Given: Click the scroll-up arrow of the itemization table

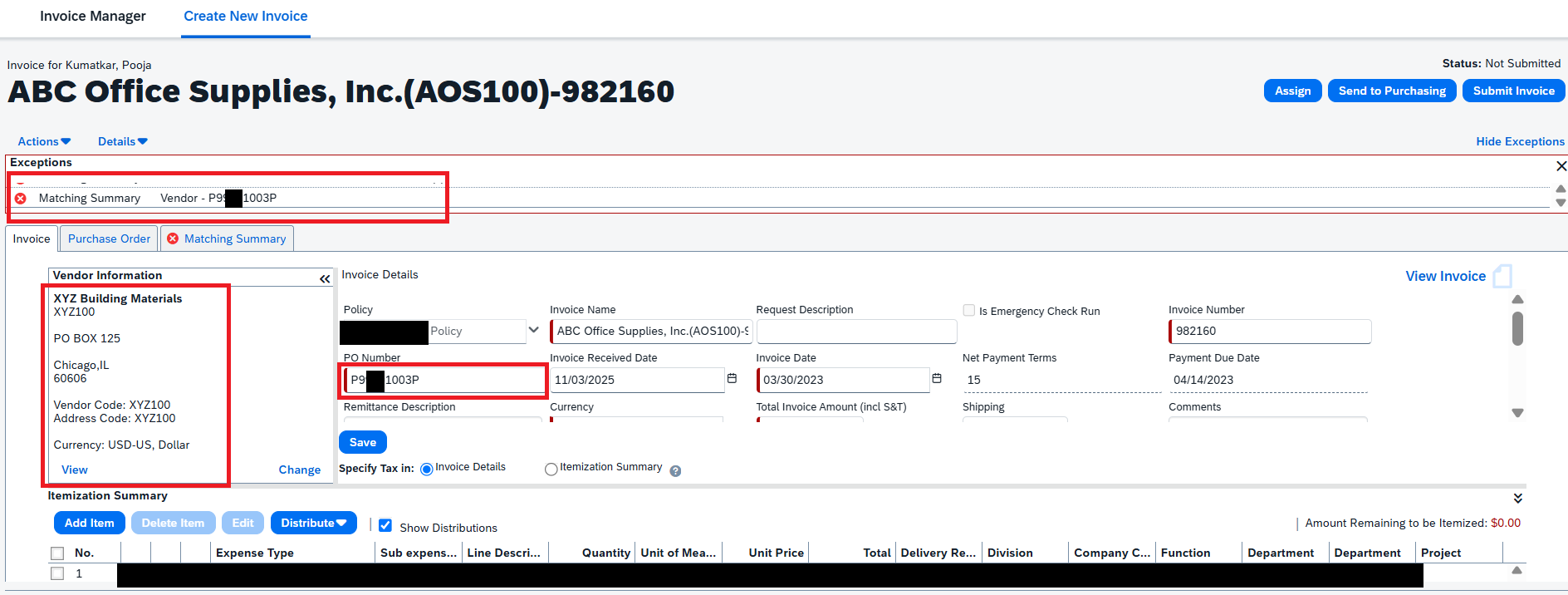Looking at the screenshot, I should pyautogui.click(x=1517, y=570).
